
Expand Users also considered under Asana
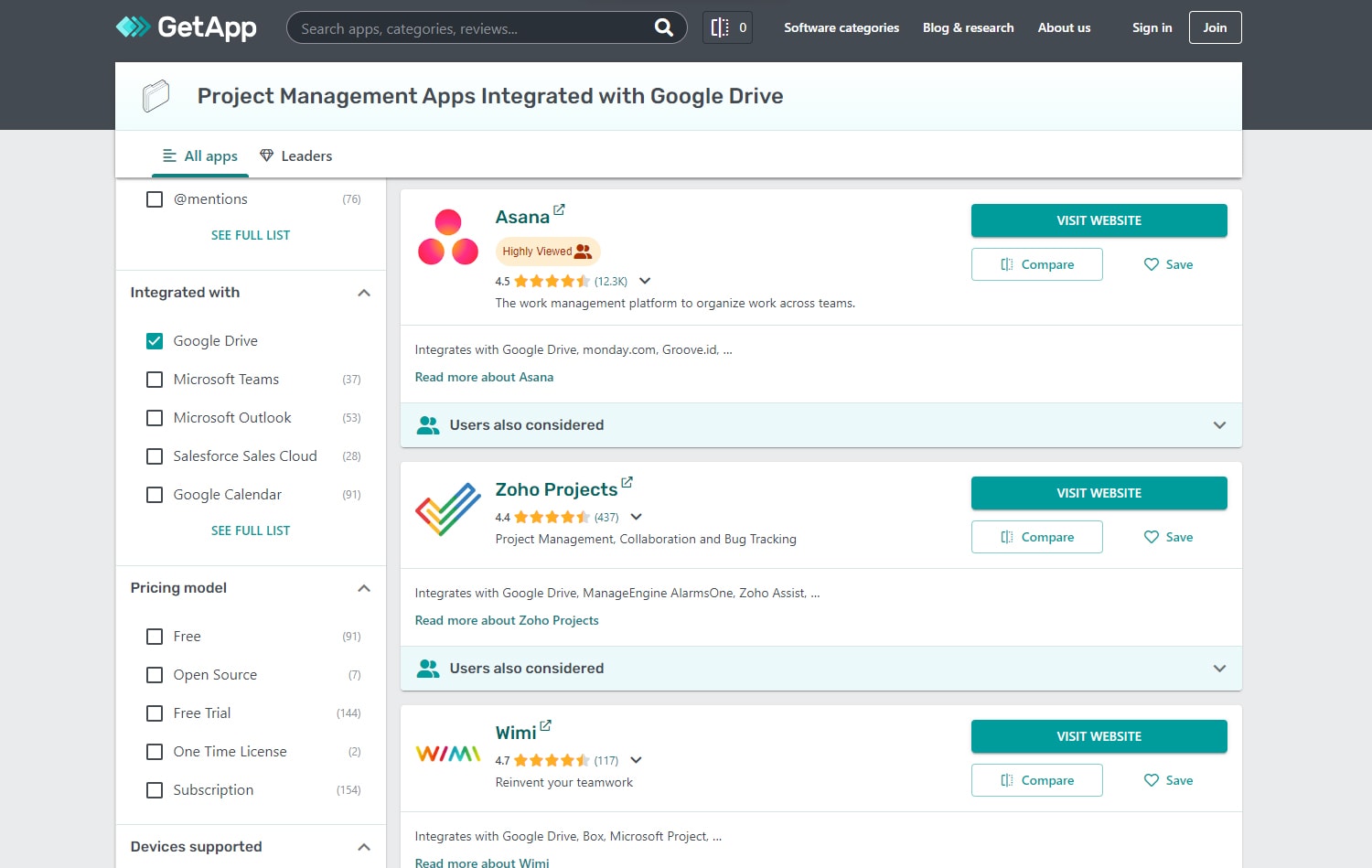point(1219,424)
